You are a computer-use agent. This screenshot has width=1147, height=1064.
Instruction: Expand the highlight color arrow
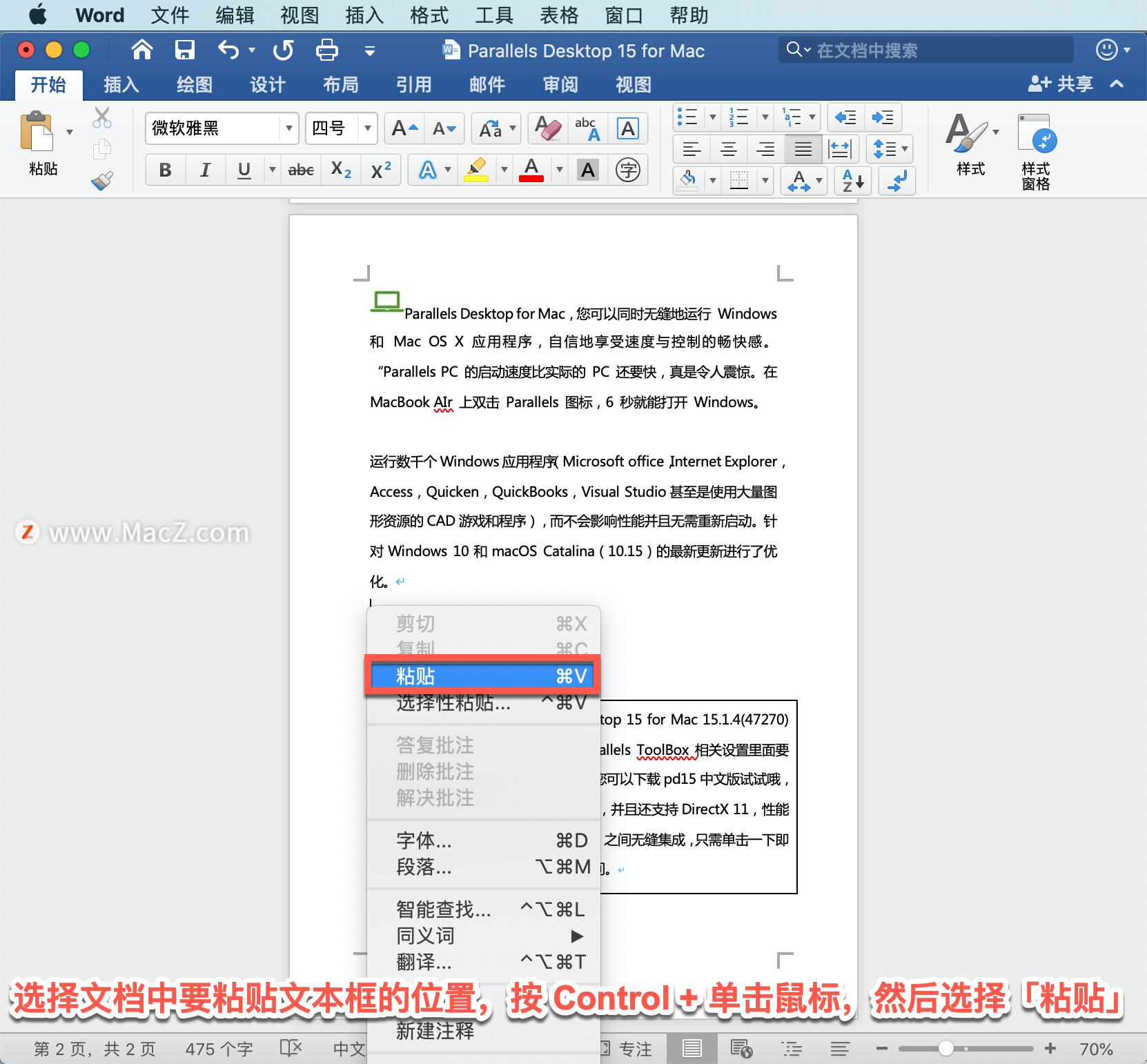pyautogui.click(x=504, y=170)
